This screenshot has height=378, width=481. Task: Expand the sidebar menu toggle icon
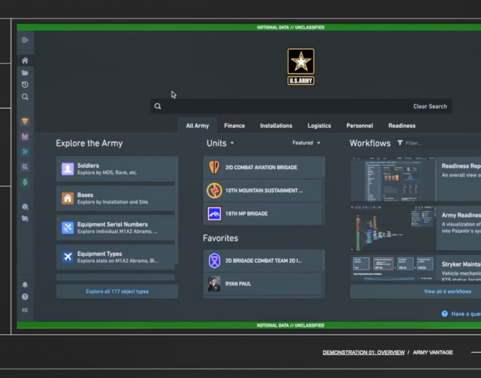coord(25,40)
